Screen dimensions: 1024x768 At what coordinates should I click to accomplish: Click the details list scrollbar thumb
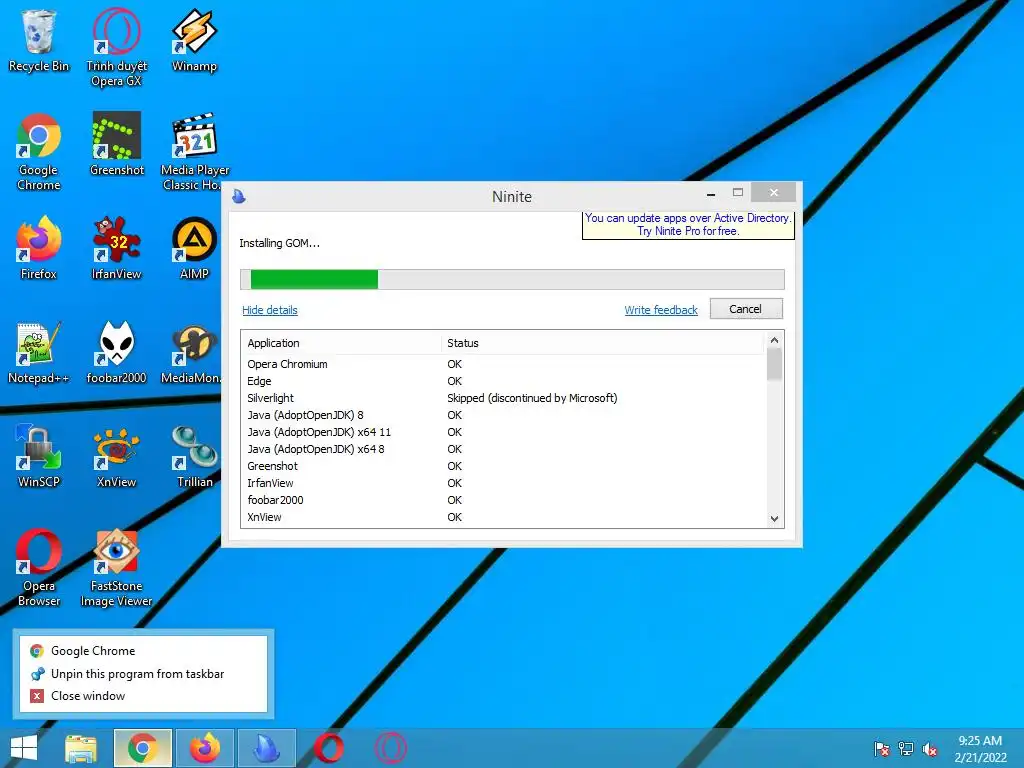(x=775, y=364)
